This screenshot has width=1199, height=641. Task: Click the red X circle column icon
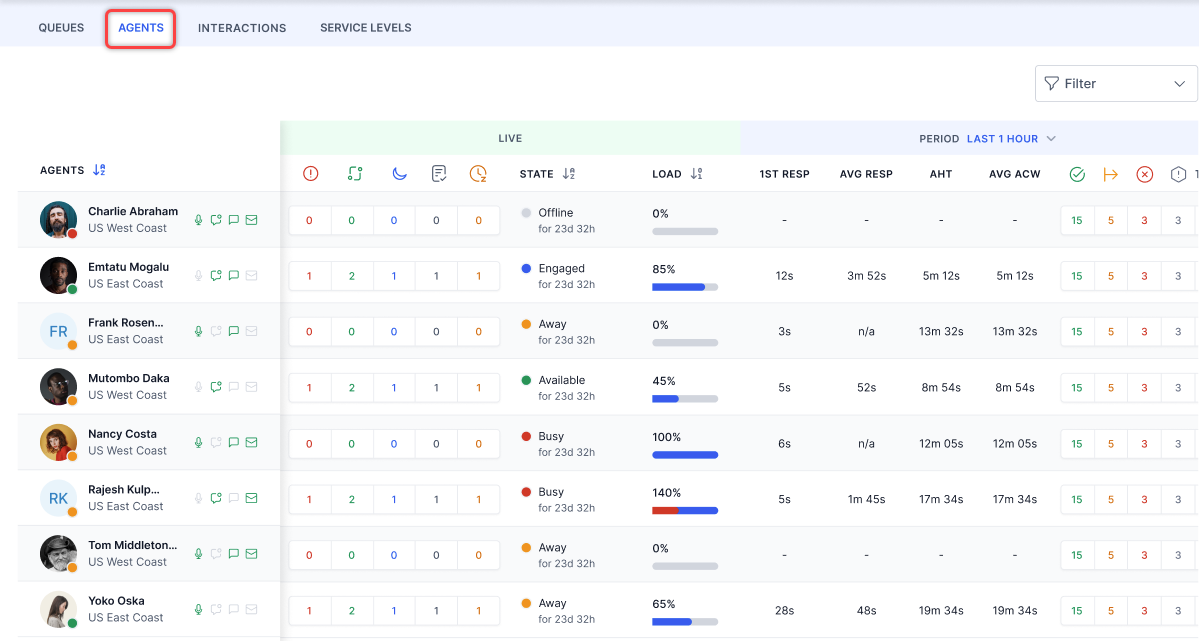coord(1145,174)
